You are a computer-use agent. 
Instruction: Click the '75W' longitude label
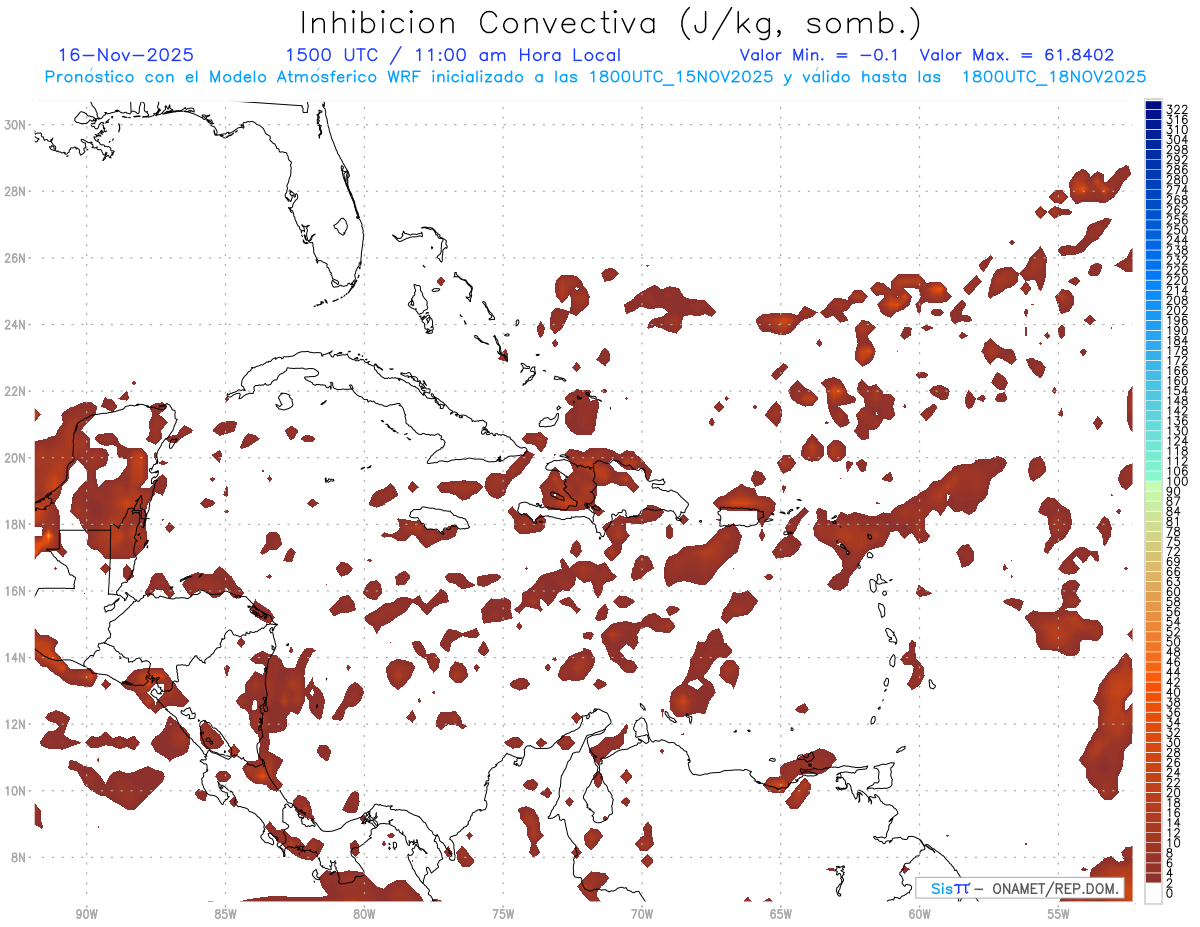tap(503, 914)
